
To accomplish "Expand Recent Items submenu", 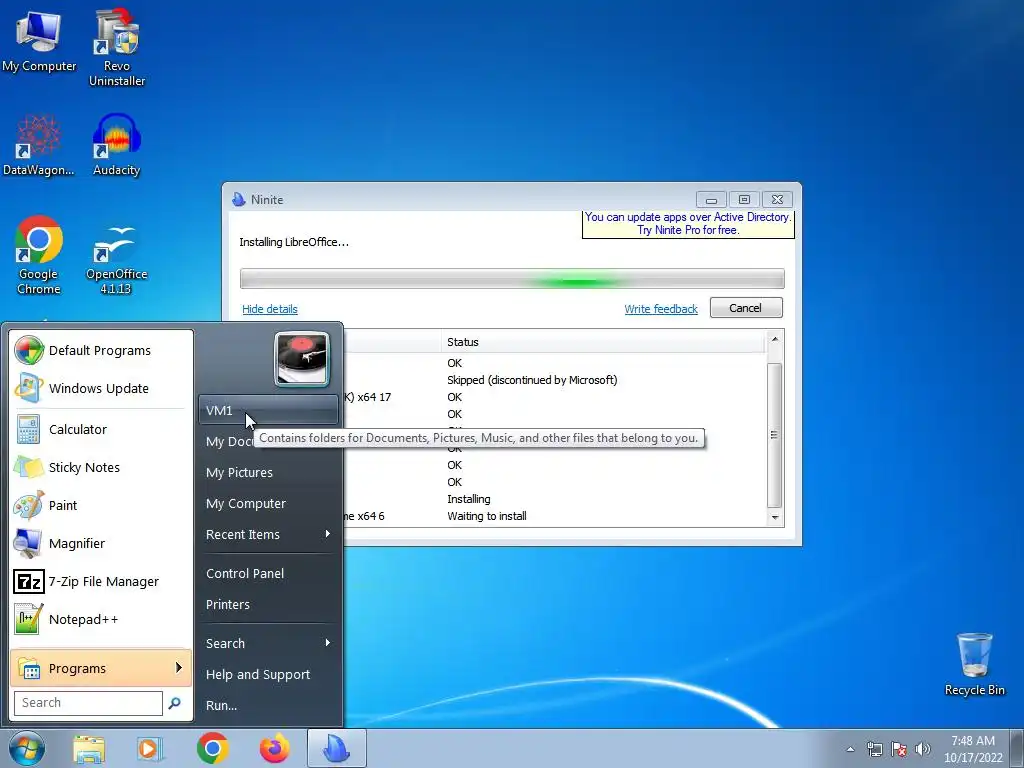I will [268, 534].
